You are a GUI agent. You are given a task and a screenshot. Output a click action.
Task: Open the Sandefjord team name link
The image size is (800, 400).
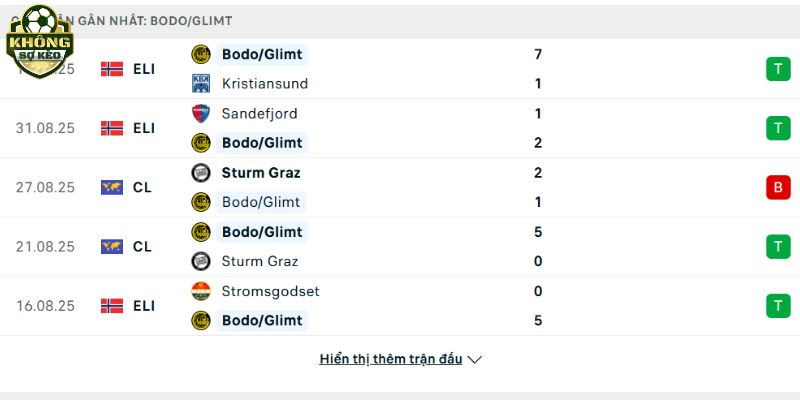260,113
